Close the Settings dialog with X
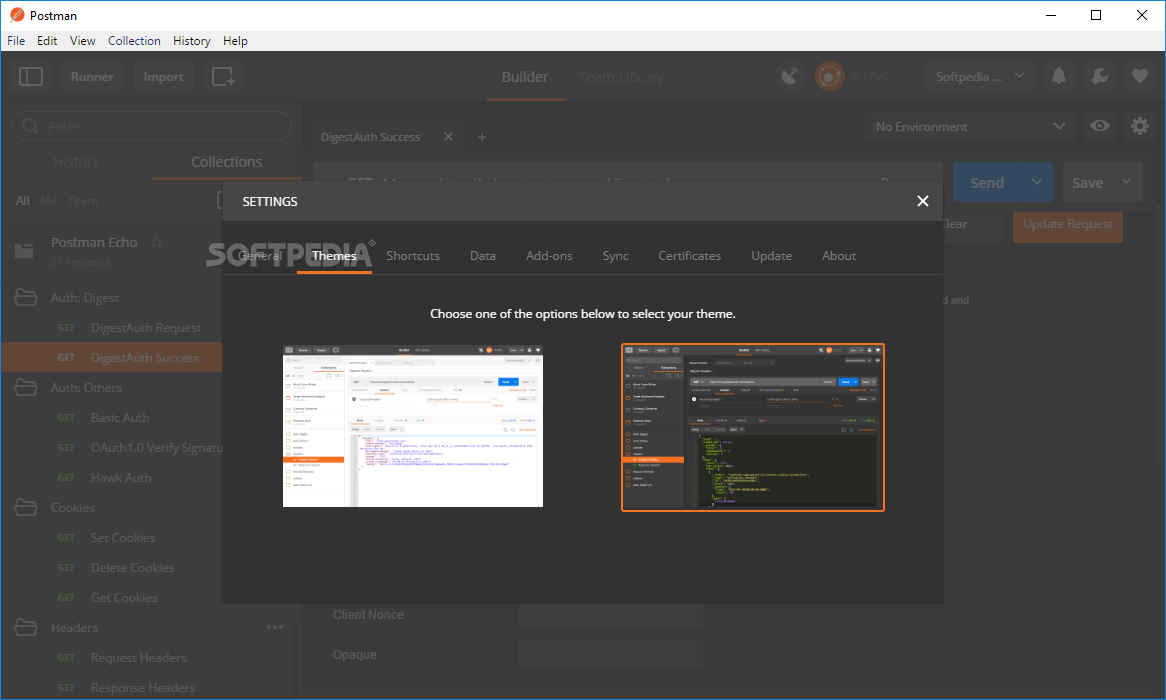This screenshot has width=1166, height=700. point(923,201)
